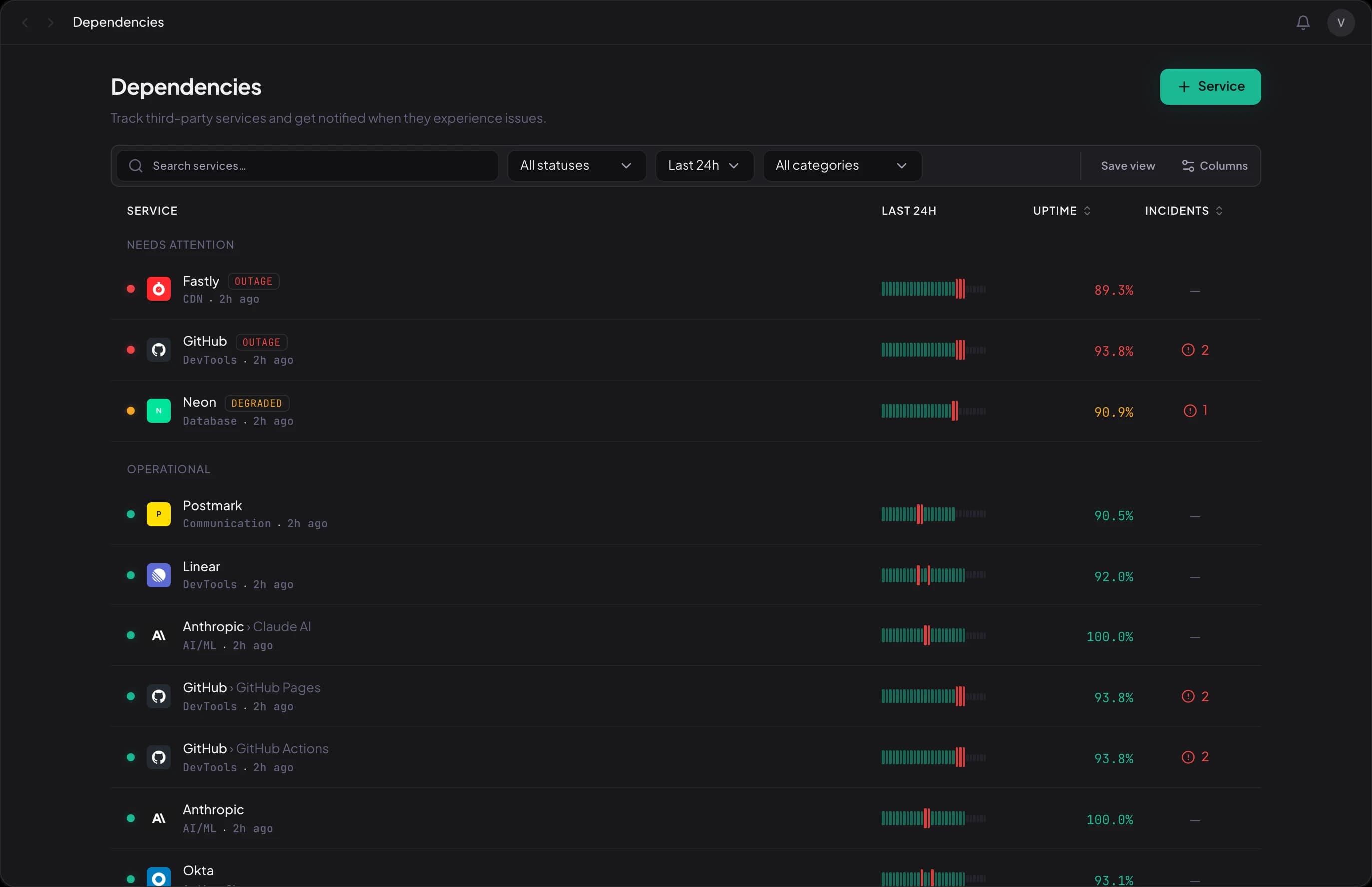Open the All categories dropdown
The width and height of the screenshot is (1372, 887).
click(841, 165)
